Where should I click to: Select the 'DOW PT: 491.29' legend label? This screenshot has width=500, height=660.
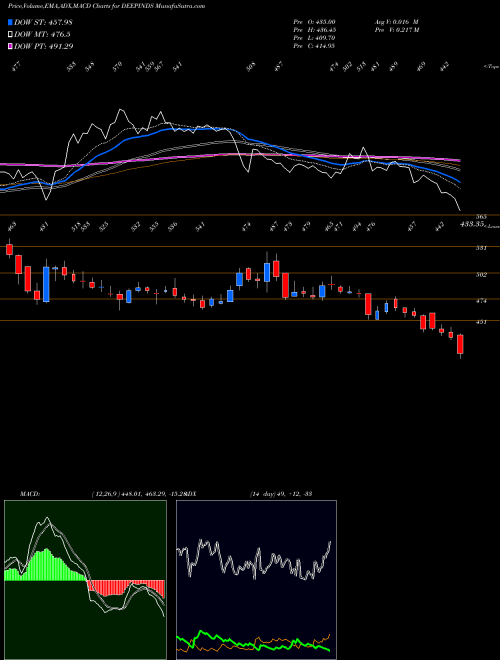(44, 46)
